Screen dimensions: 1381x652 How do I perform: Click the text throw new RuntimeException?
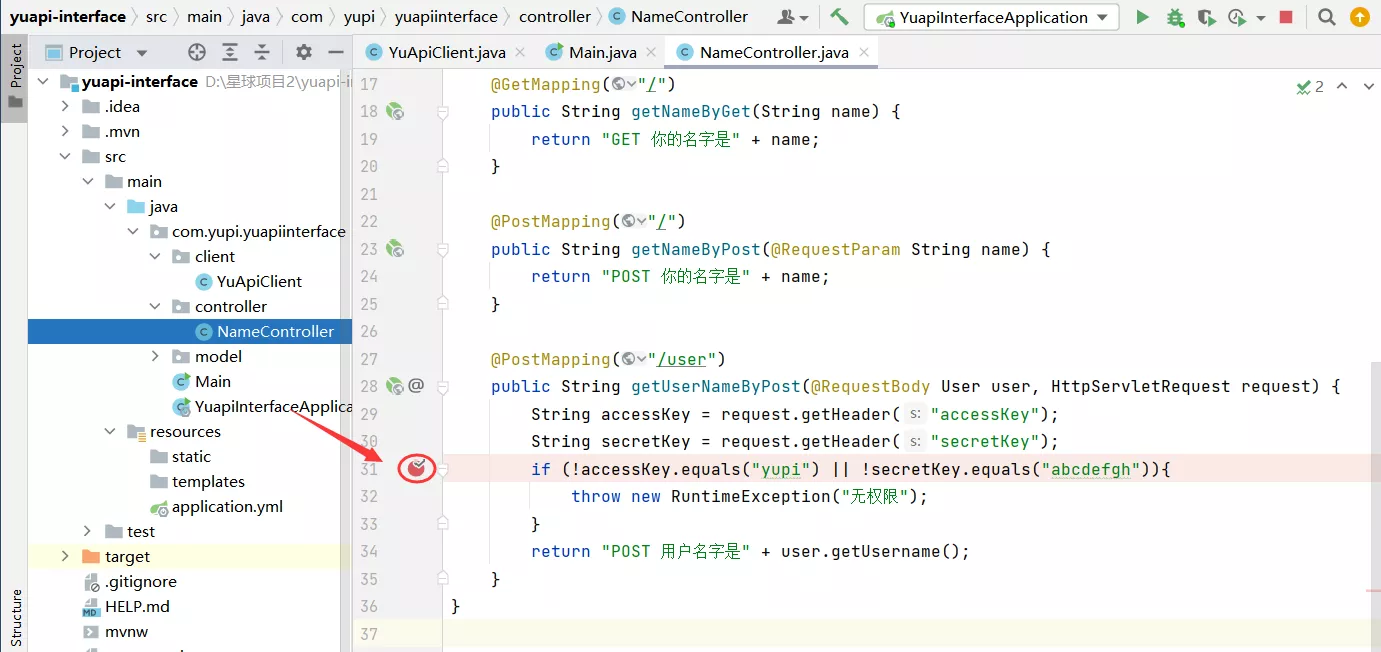coord(699,496)
